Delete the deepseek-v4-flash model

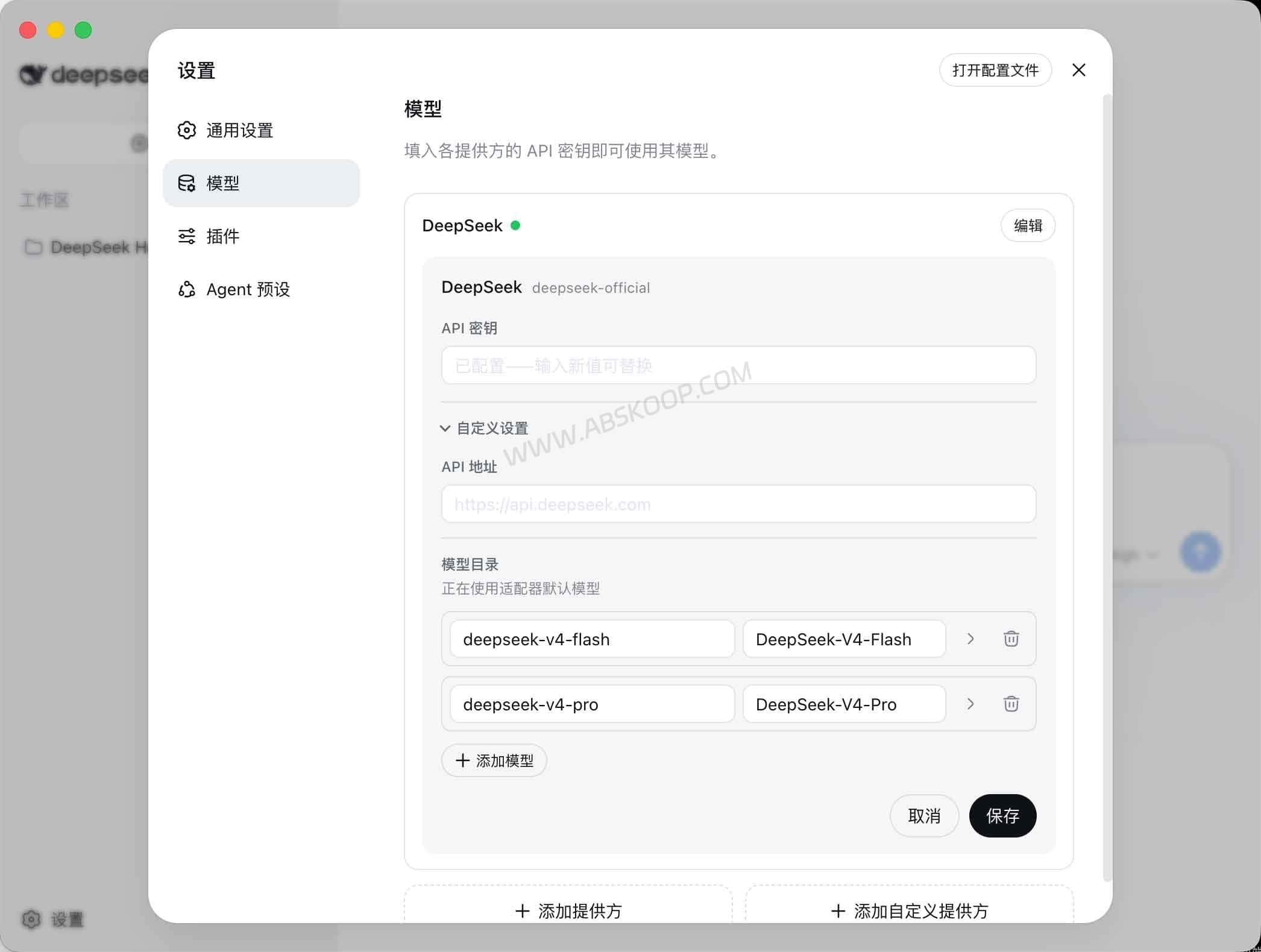point(1011,639)
